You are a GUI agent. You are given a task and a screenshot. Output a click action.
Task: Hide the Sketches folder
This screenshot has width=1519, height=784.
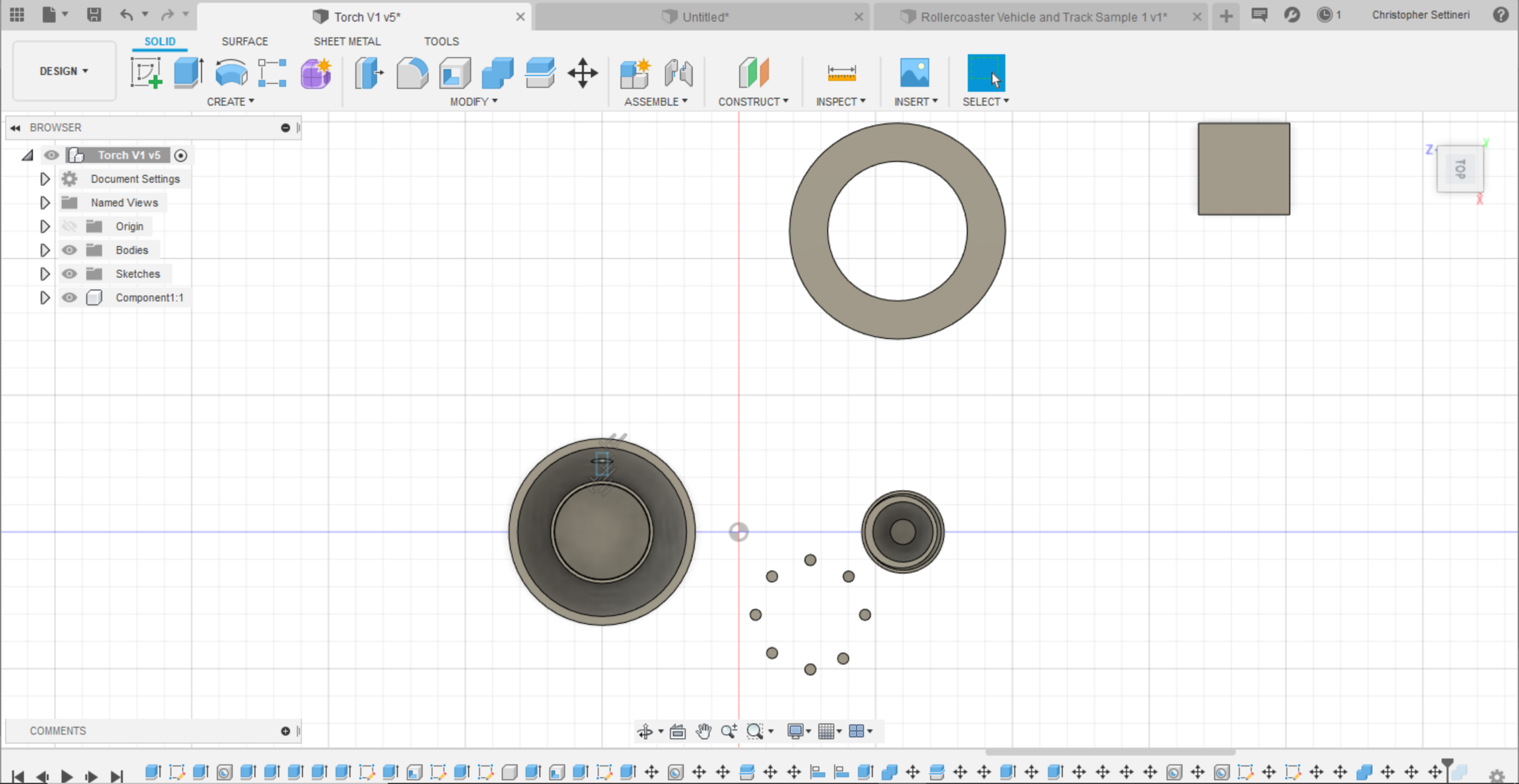click(69, 274)
